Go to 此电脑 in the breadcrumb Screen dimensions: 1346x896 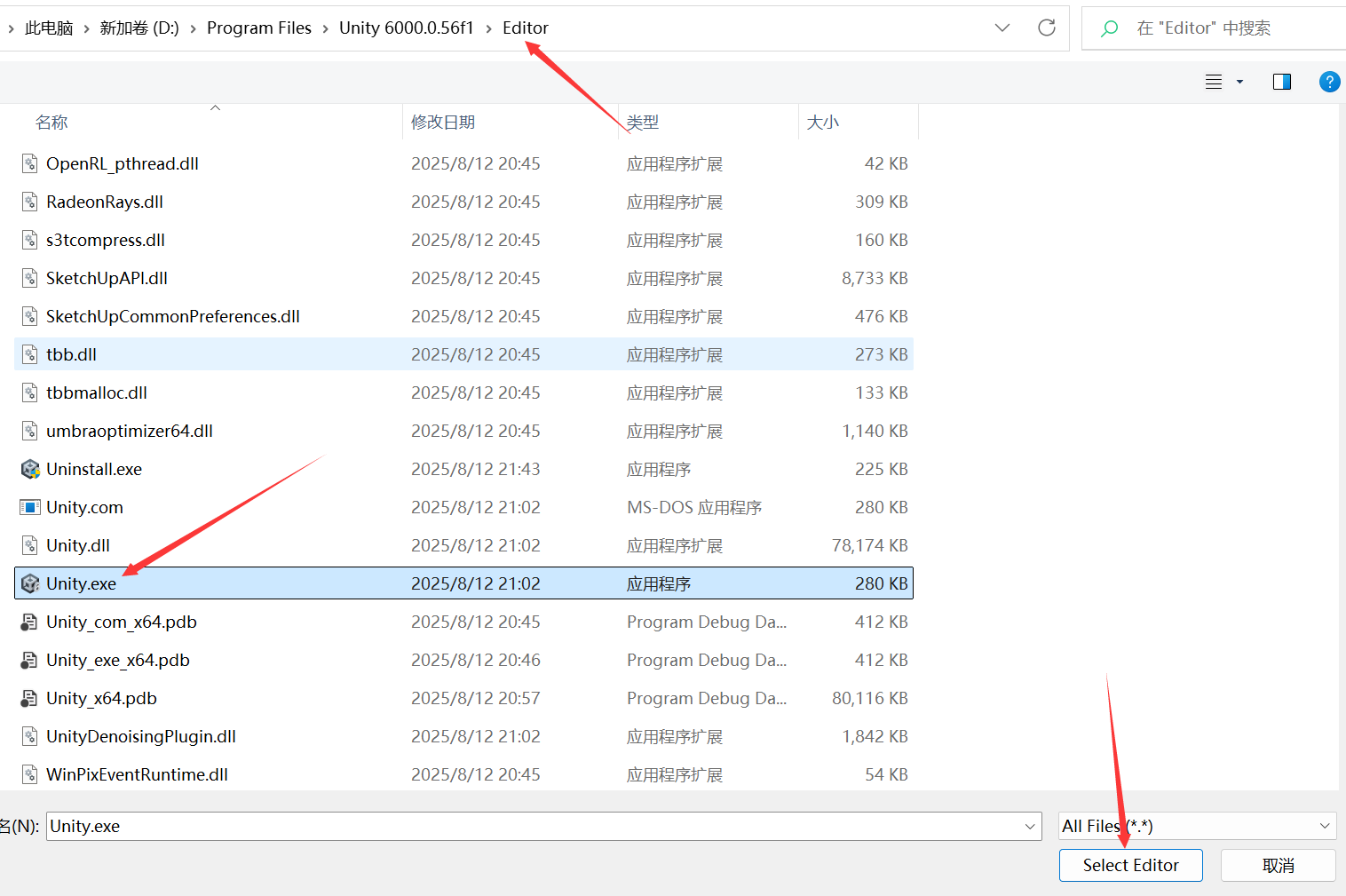click(49, 28)
